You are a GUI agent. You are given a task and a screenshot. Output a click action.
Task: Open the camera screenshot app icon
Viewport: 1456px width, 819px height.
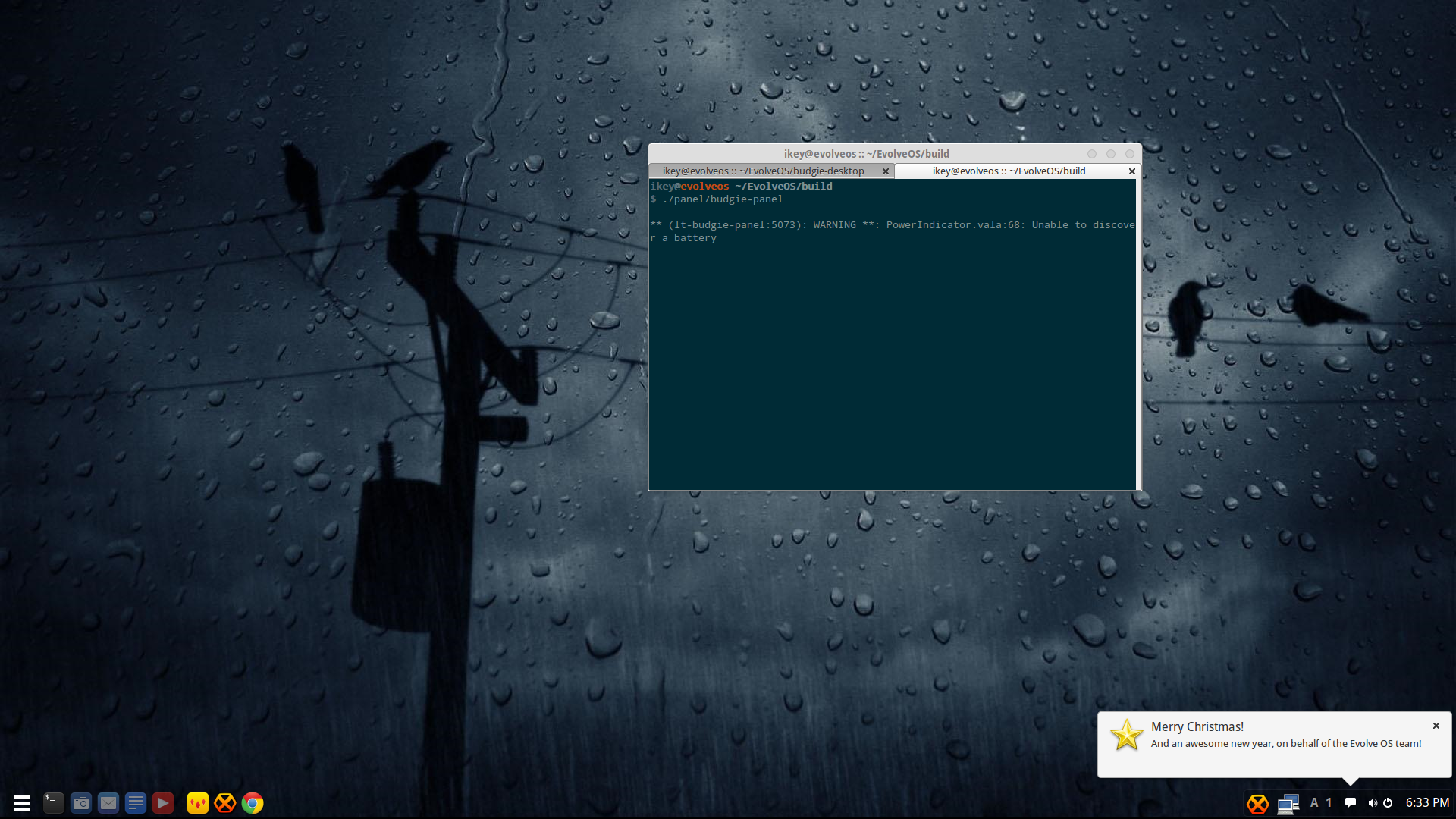click(81, 802)
